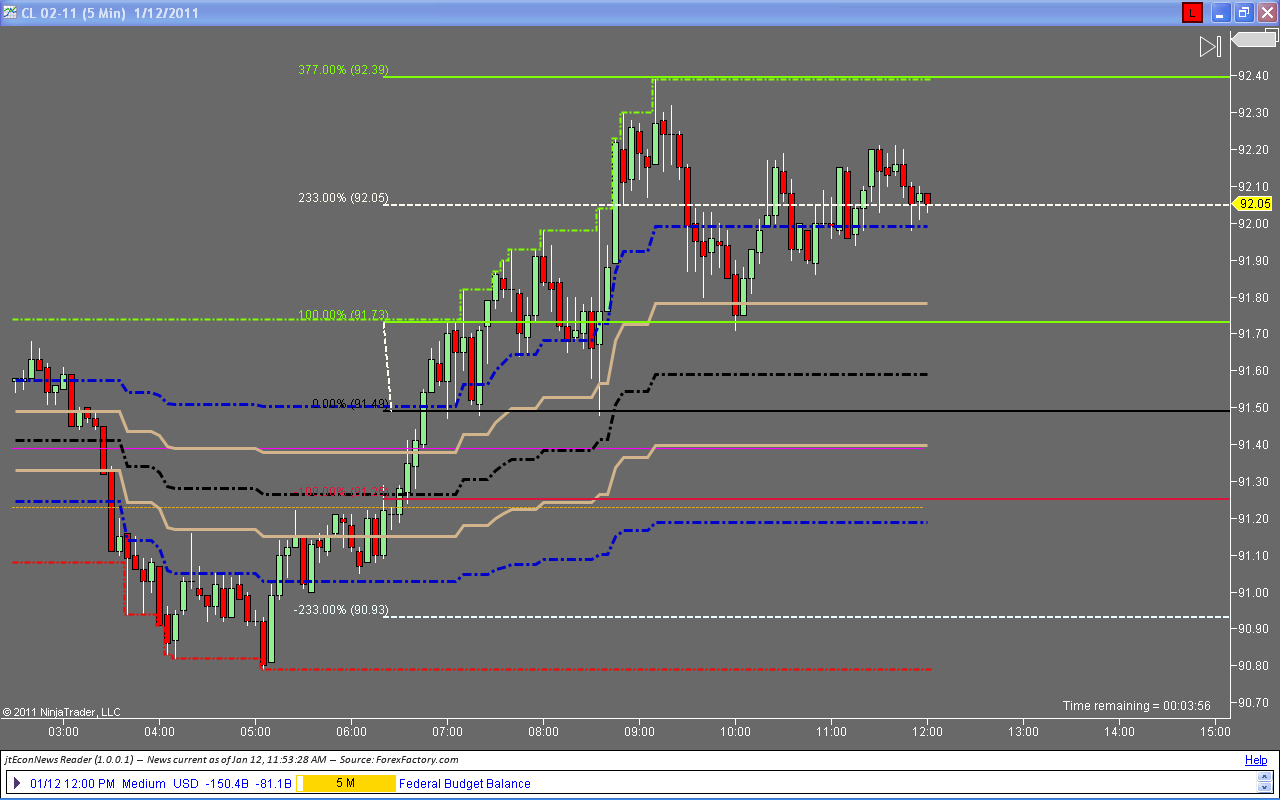Click the -81.1B previous value

point(273,783)
